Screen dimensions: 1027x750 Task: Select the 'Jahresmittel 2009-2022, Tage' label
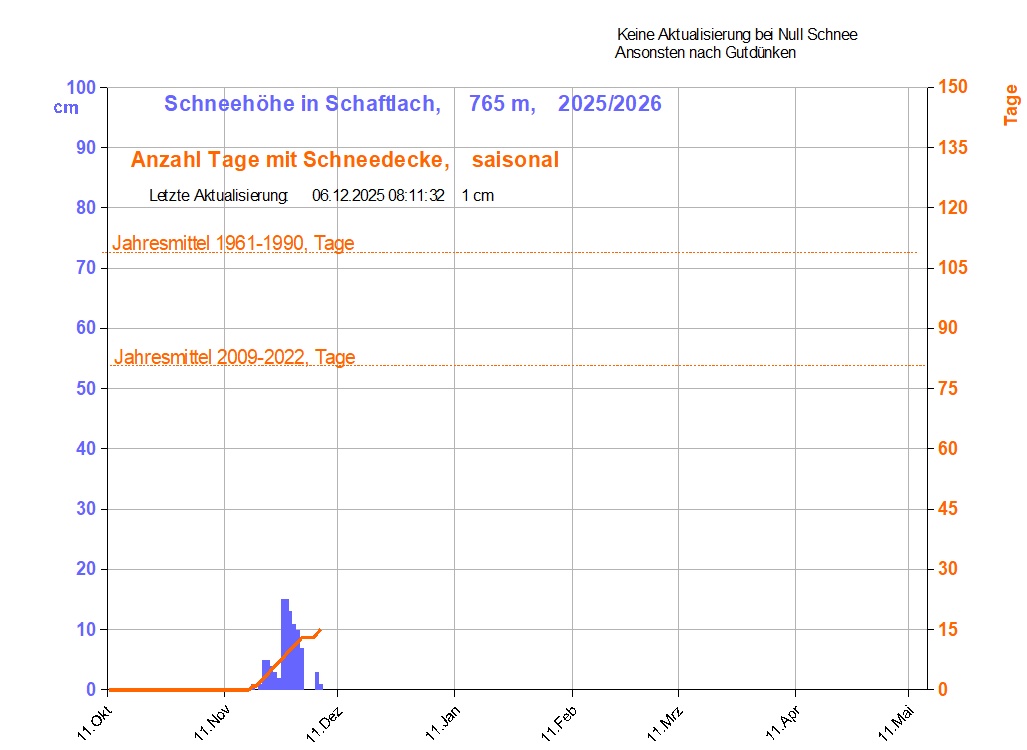pyautogui.click(x=234, y=357)
